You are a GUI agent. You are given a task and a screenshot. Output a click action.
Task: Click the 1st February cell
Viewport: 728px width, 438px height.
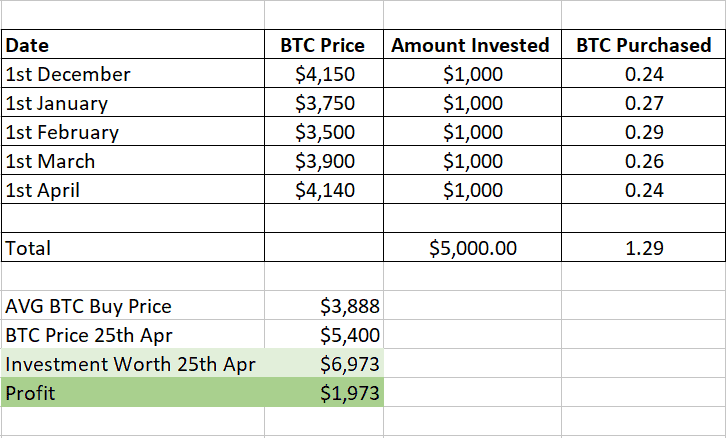click(133, 131)
